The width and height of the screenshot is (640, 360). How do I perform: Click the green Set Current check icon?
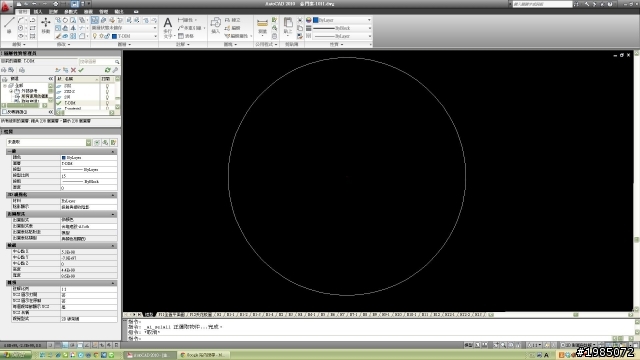(81, 70)
